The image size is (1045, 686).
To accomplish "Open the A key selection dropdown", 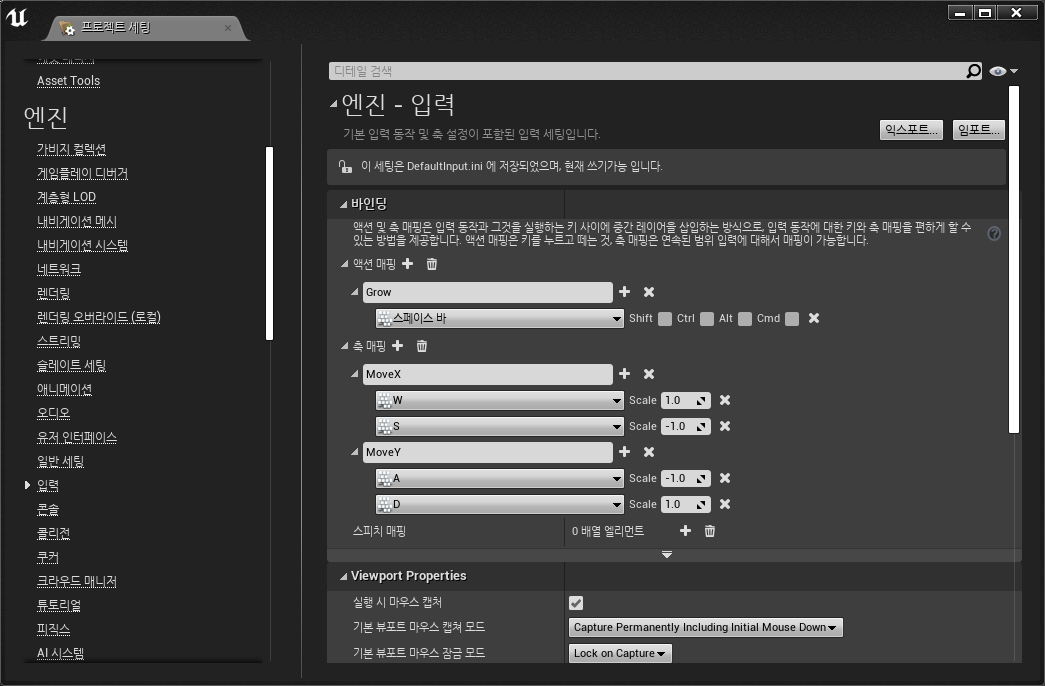I will click(500, 479).
